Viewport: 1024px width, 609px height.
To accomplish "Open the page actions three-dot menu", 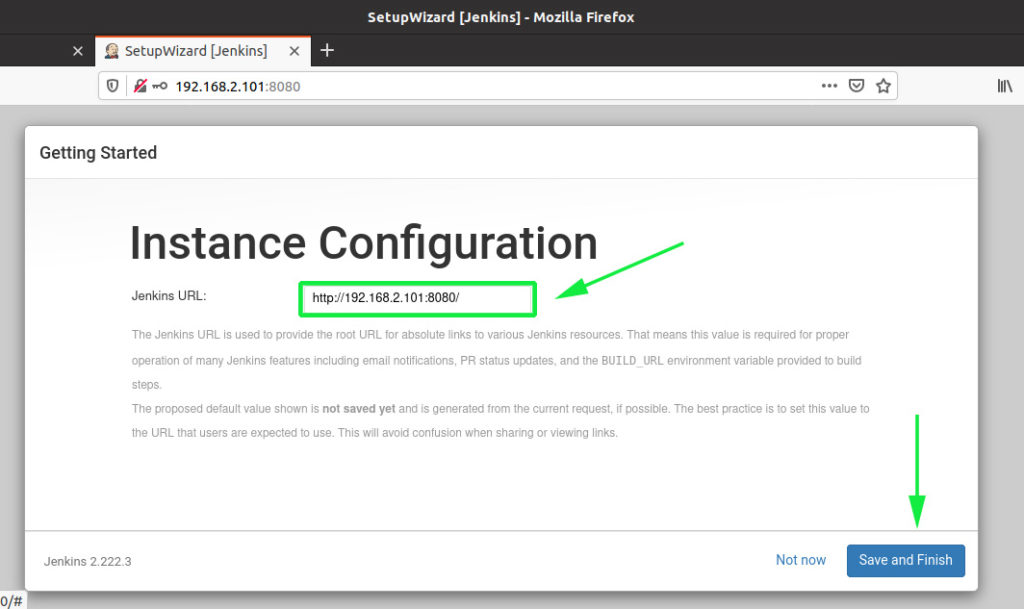I will pos(829,86).
